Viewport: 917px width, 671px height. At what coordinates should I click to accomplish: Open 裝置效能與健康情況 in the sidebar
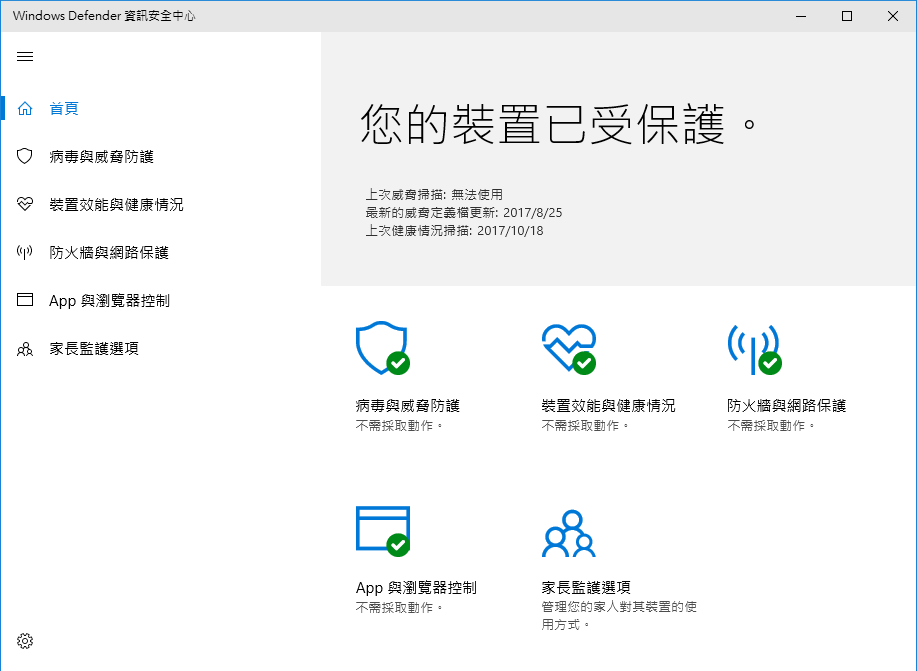pos(116,204)
